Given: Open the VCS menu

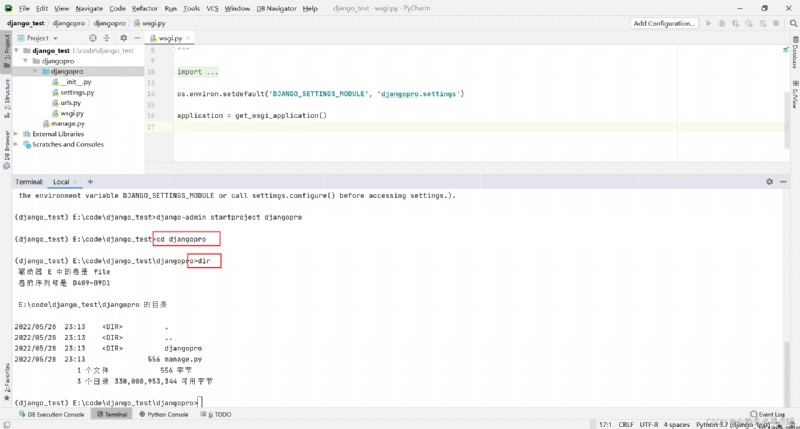Looking at the screenshot, I should [212, 8].
